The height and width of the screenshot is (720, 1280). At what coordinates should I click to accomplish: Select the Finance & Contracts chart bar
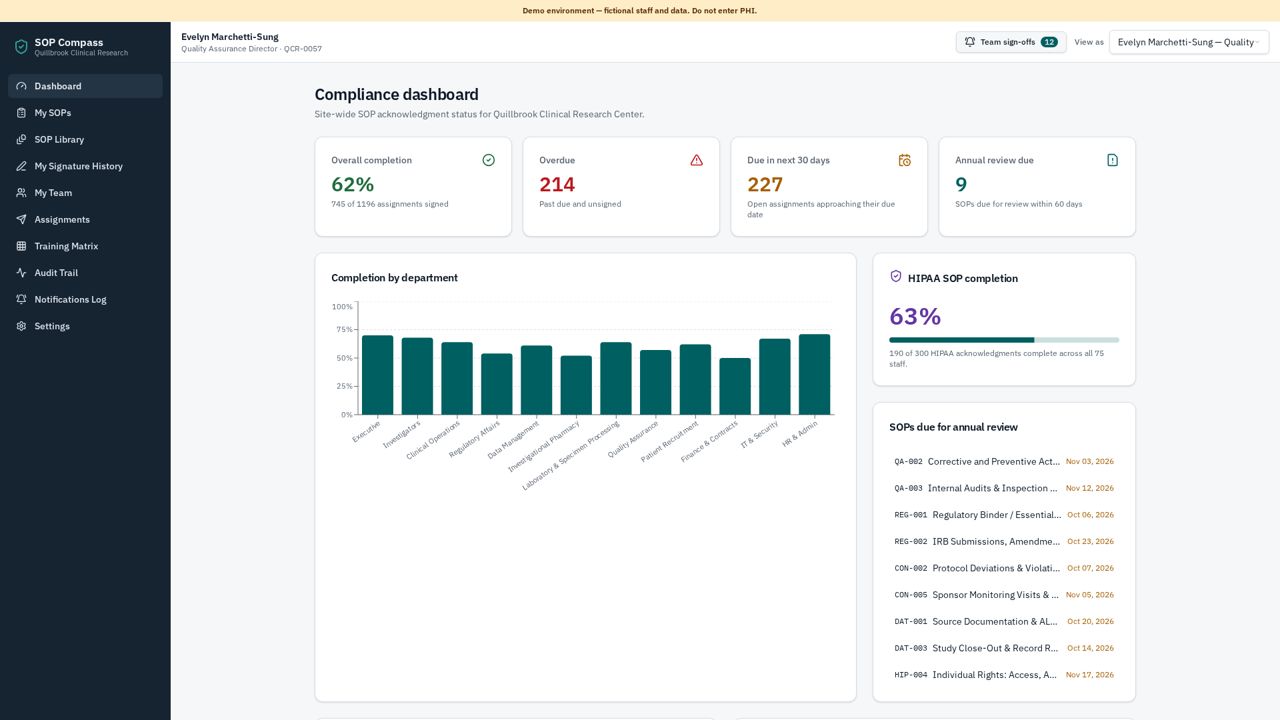[735, 386]
